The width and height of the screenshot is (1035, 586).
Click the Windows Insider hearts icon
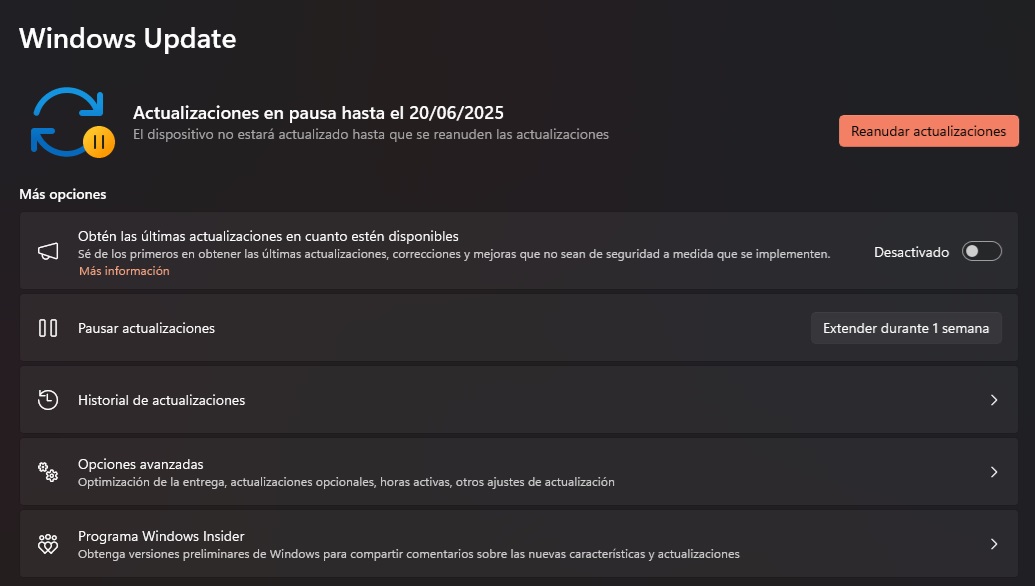click(x=48, y=544)
